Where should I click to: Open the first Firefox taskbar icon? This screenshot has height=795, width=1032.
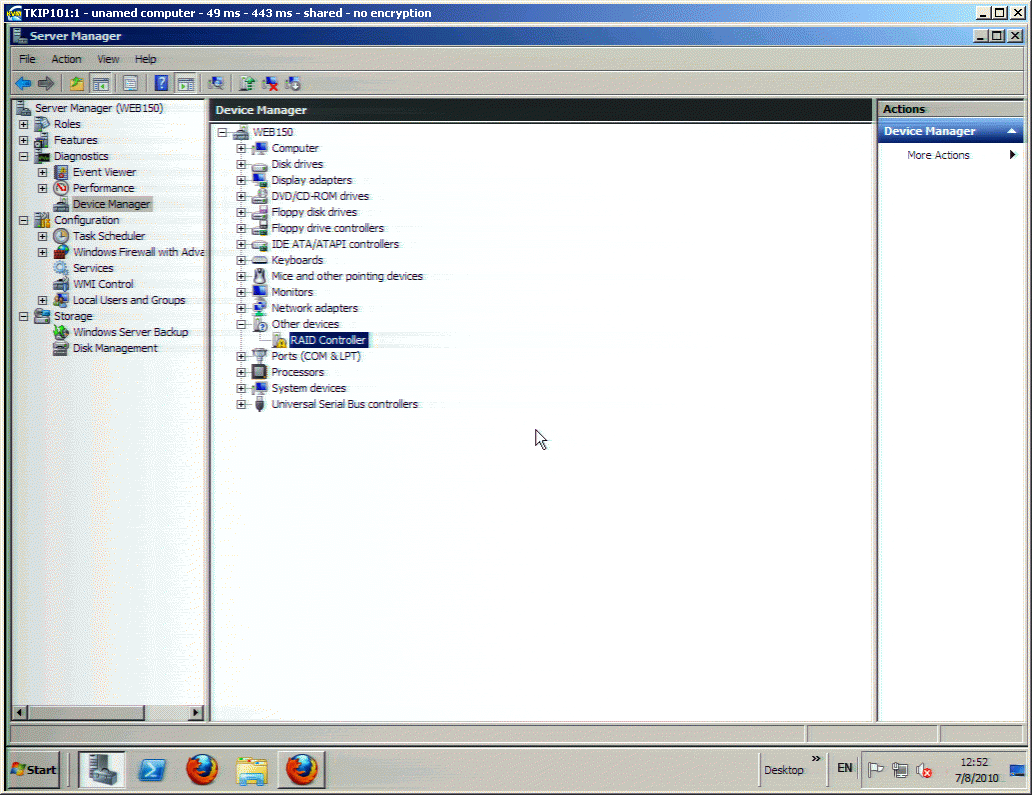point(202,769)
